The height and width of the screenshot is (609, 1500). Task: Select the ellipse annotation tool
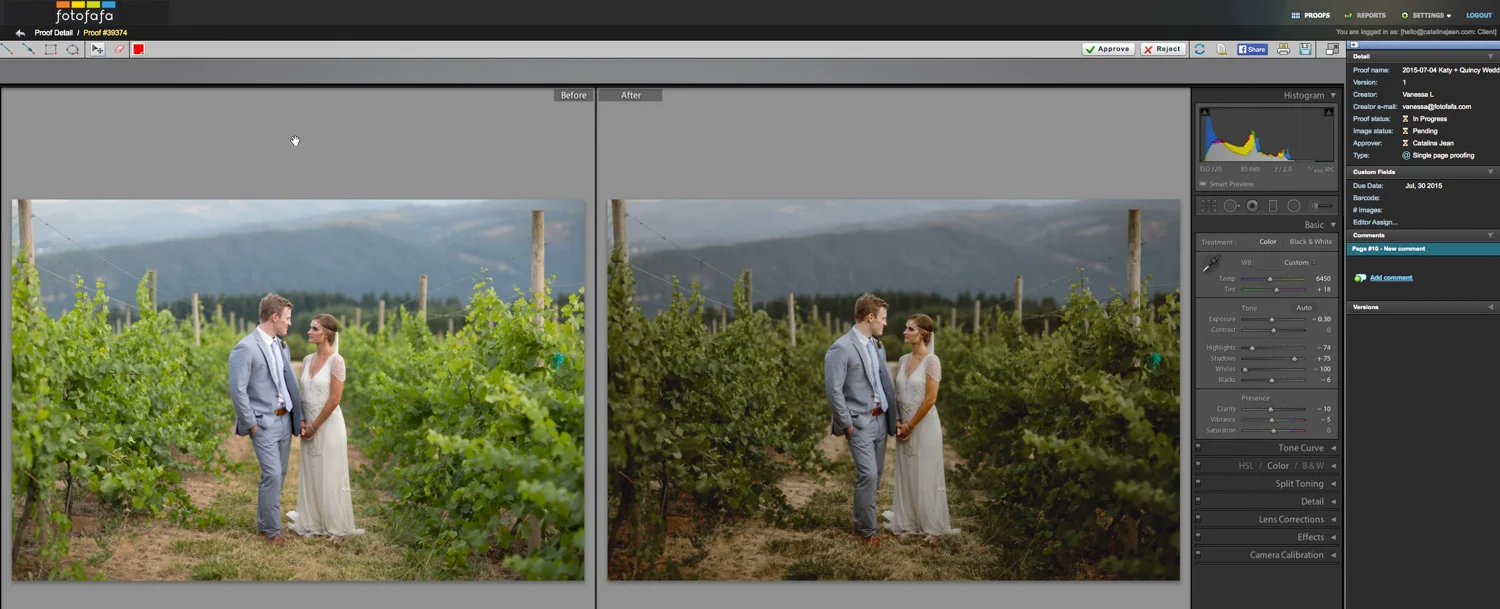[73, 49]
